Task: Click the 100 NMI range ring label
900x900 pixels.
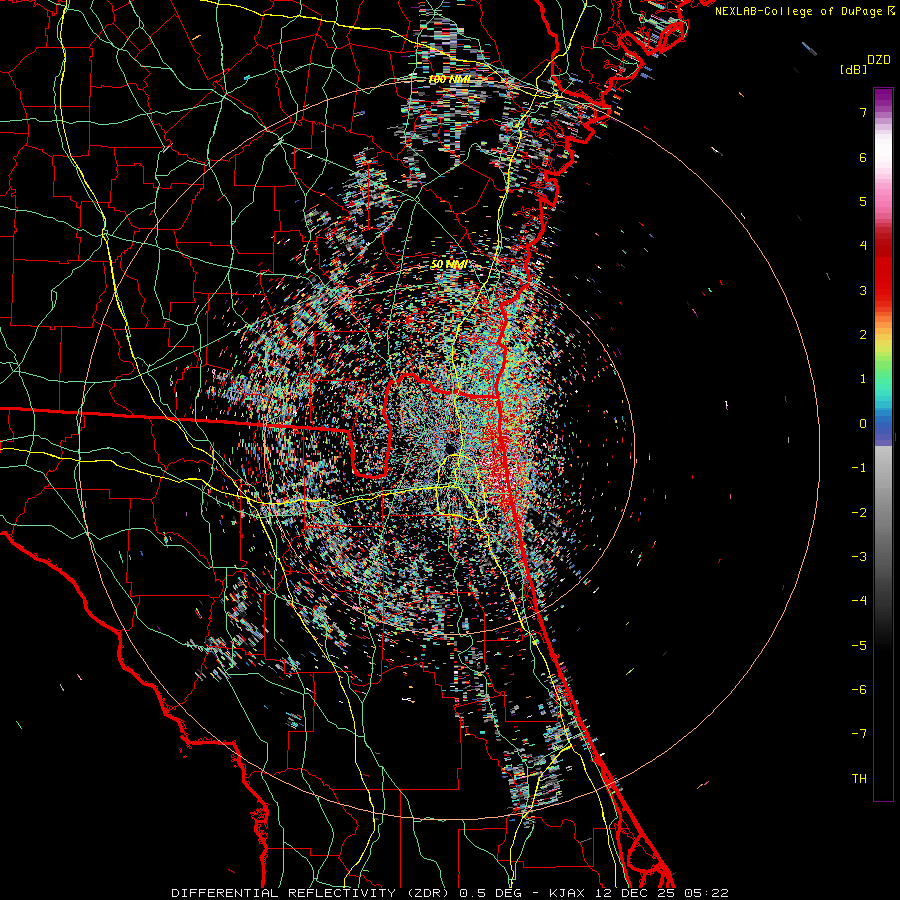Action: [x=449, y=79]
